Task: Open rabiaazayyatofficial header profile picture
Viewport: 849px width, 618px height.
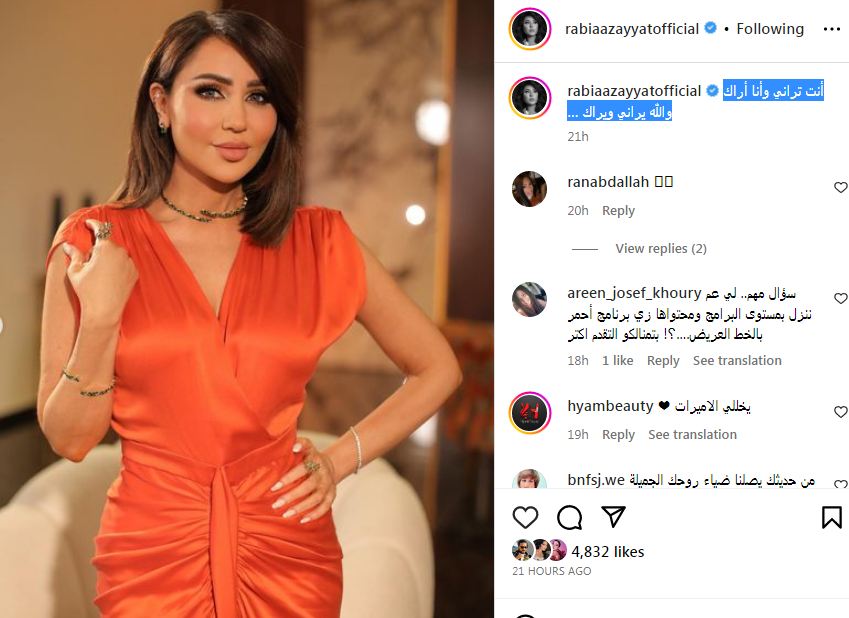Action: click(530, 29)
